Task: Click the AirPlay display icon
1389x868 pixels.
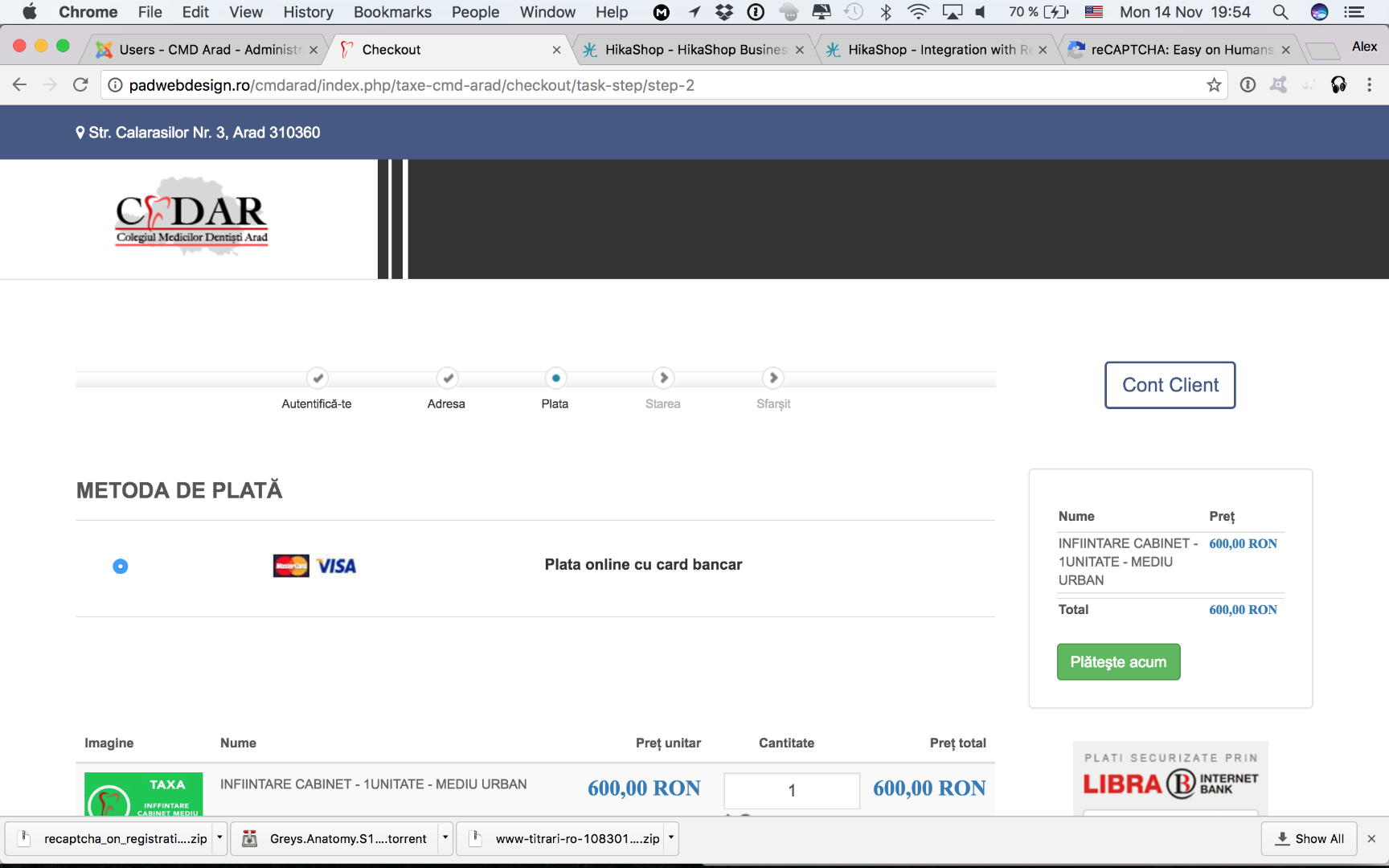Action: click(953, 12)
